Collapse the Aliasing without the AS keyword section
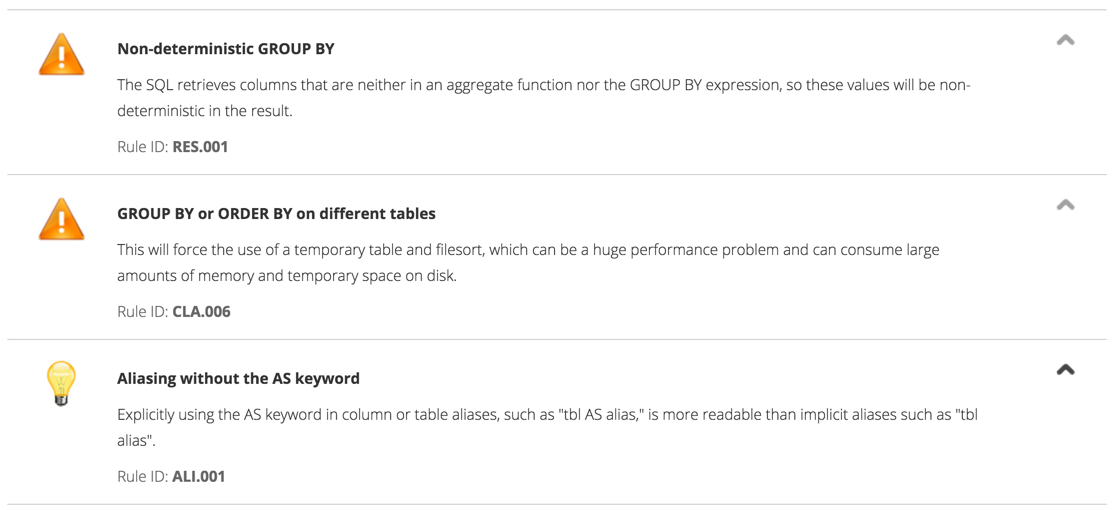The image size is (1114, 510). (1065, 370)
